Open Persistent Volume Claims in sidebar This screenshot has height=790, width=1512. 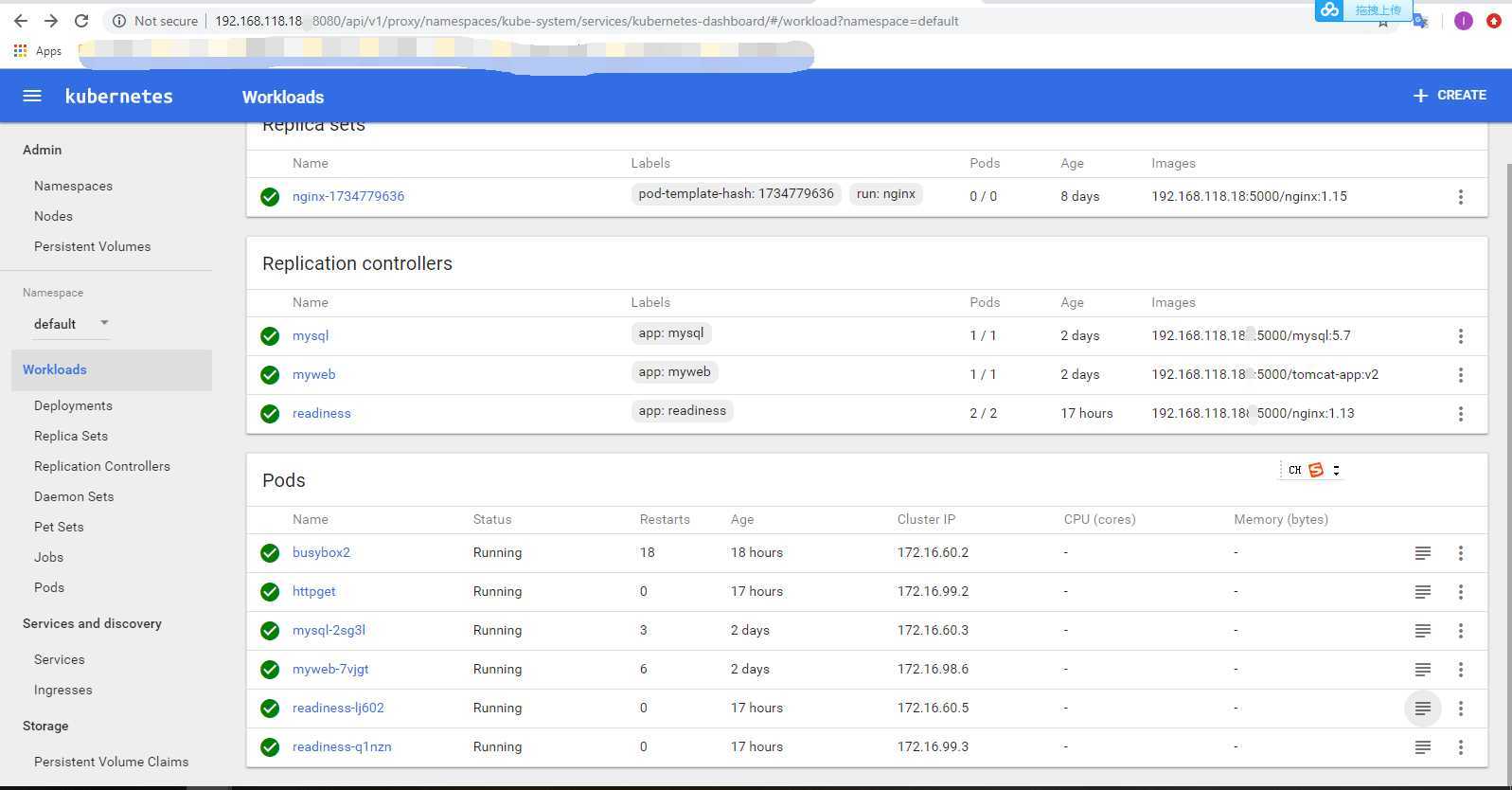[111, 762]
